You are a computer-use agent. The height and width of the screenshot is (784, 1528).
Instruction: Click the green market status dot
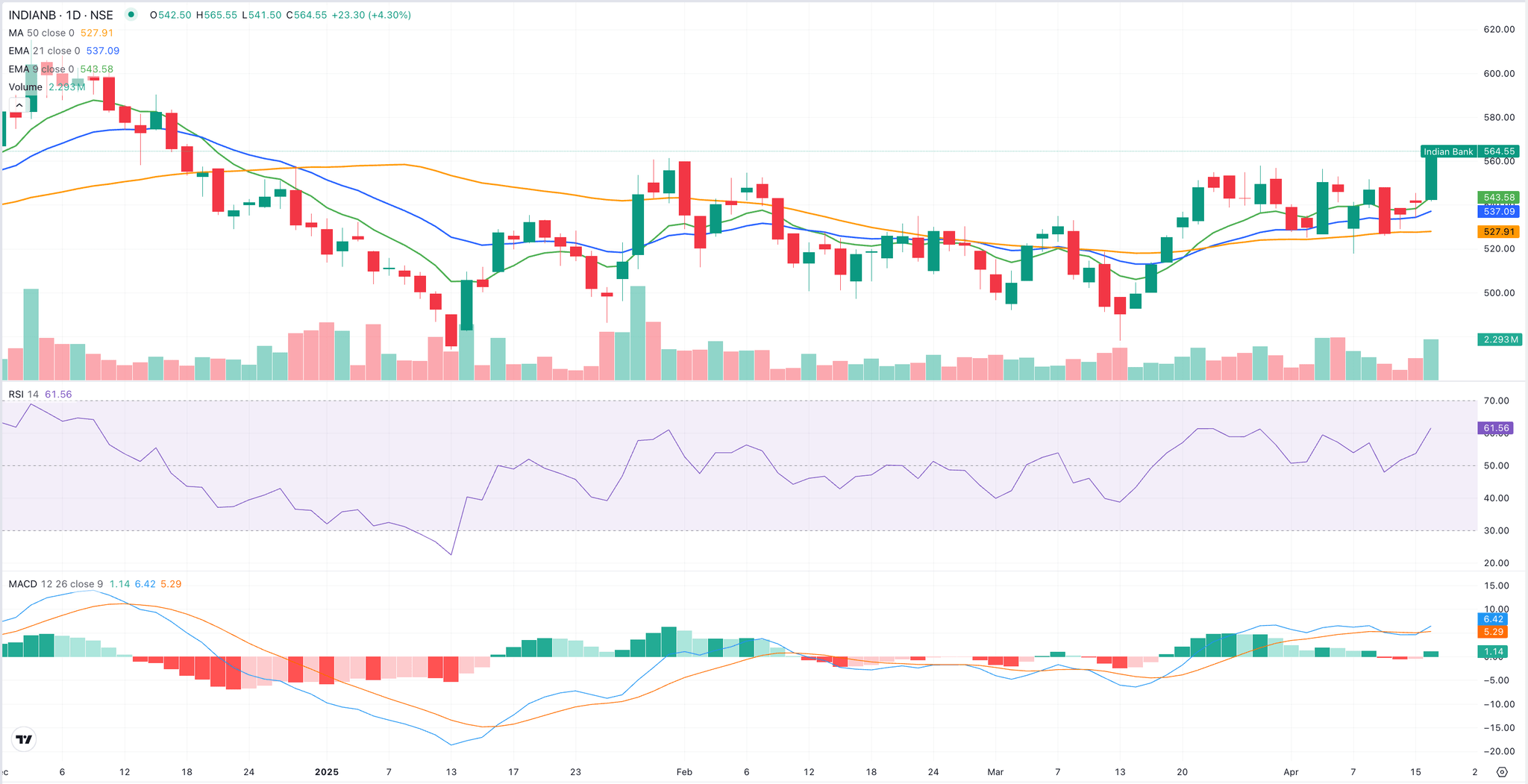coord(131,15)
